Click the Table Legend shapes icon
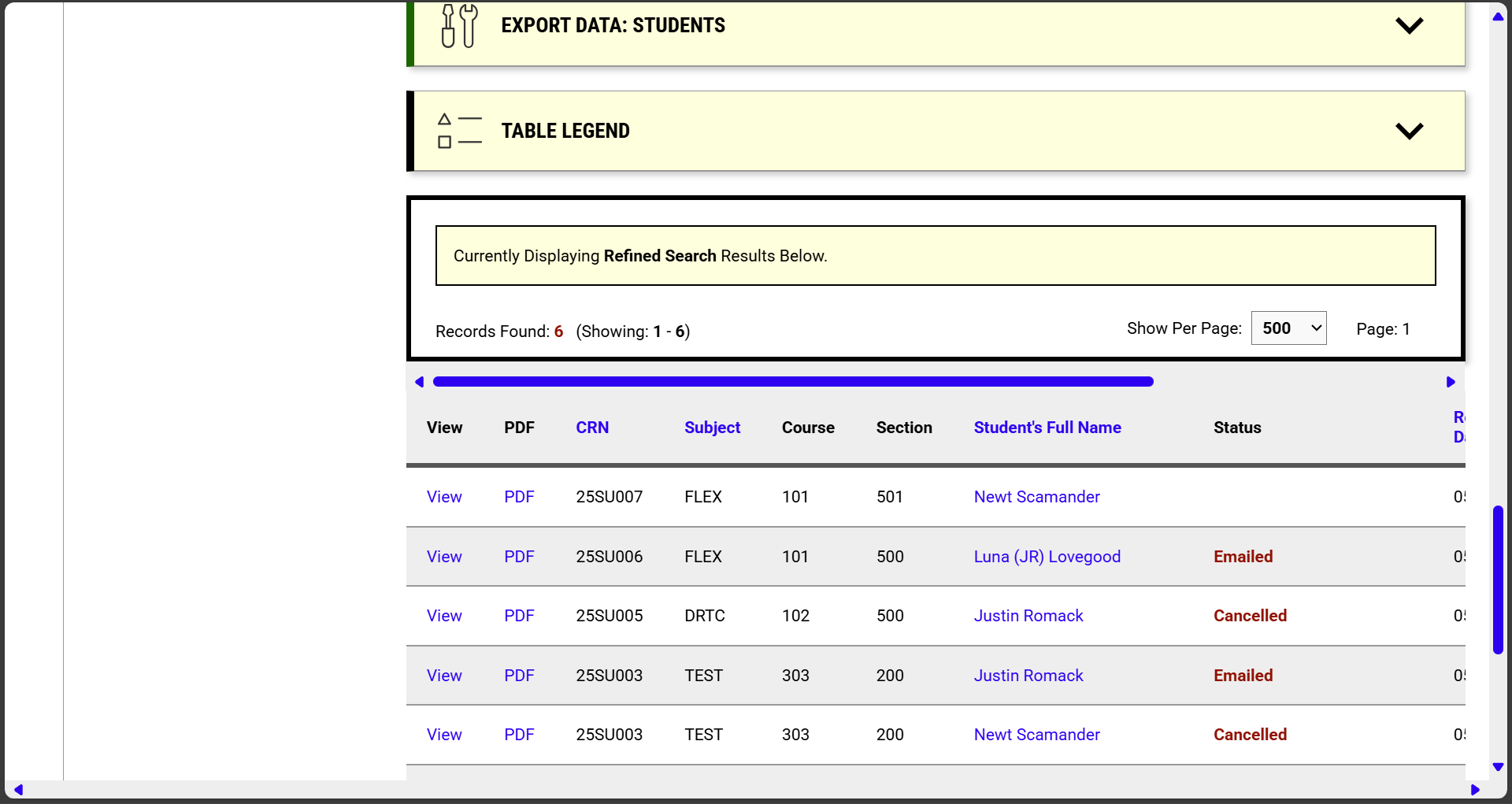The height and width of the screenshot is (804, 1512). click(460, 131)
